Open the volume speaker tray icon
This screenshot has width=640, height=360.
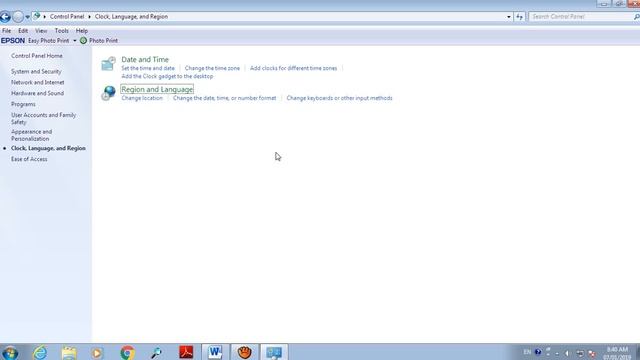[567, 353]
